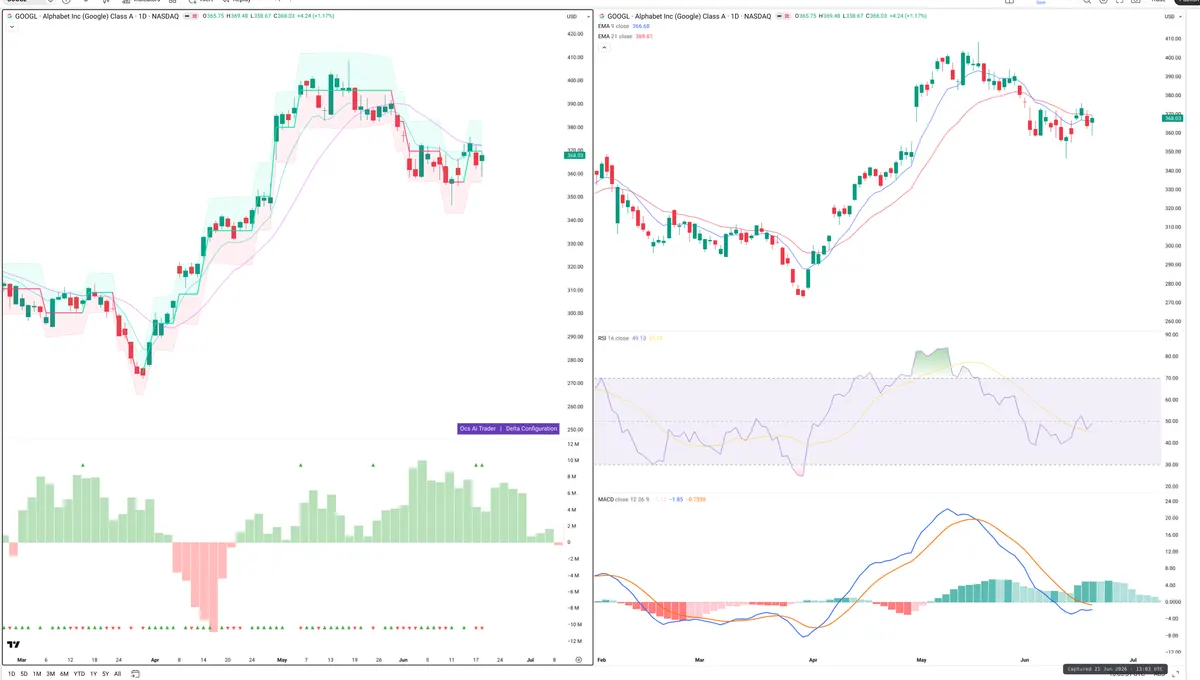Select the 1Y time range
The width and height of the screenshot is (1200, 680).
point(93,674)
